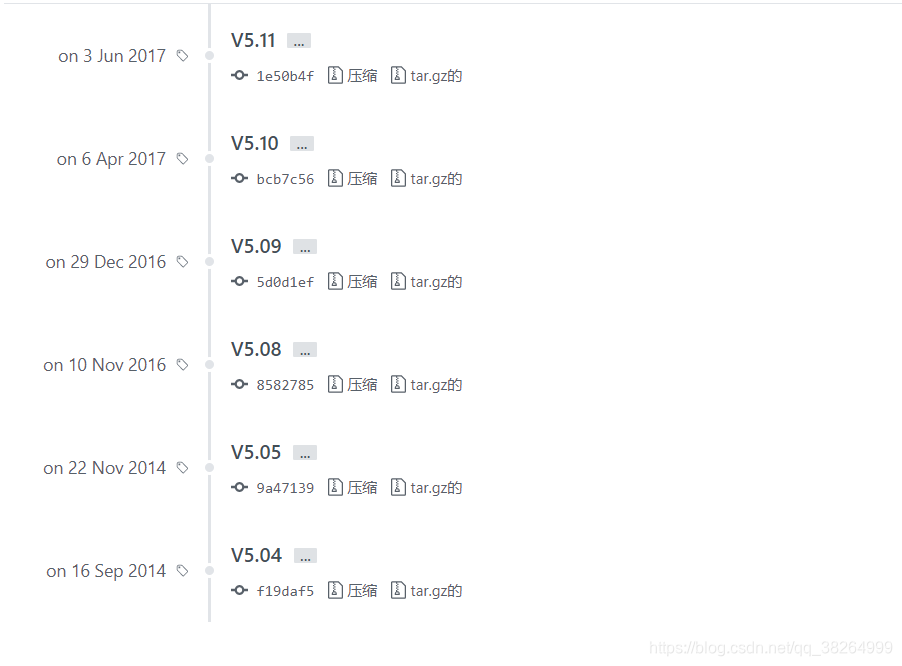This screenshot has height=666, width=902.
Task: Click the tag icon beside 3 Jun 2017
Action: tap(182, 56)
